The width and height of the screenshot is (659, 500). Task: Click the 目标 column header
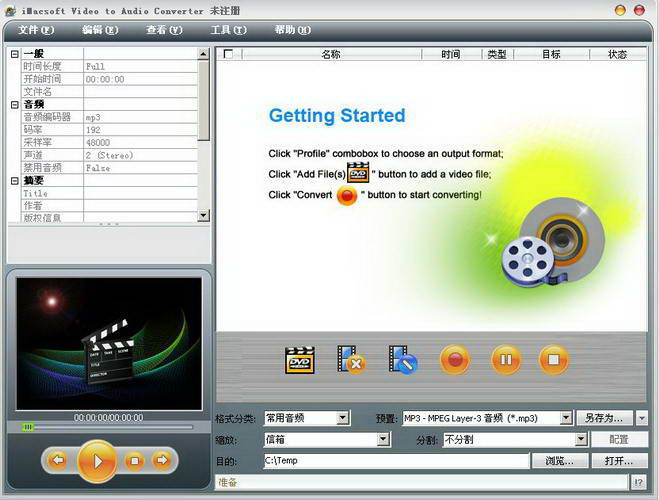pyautogui.click(x=551, y=54)
